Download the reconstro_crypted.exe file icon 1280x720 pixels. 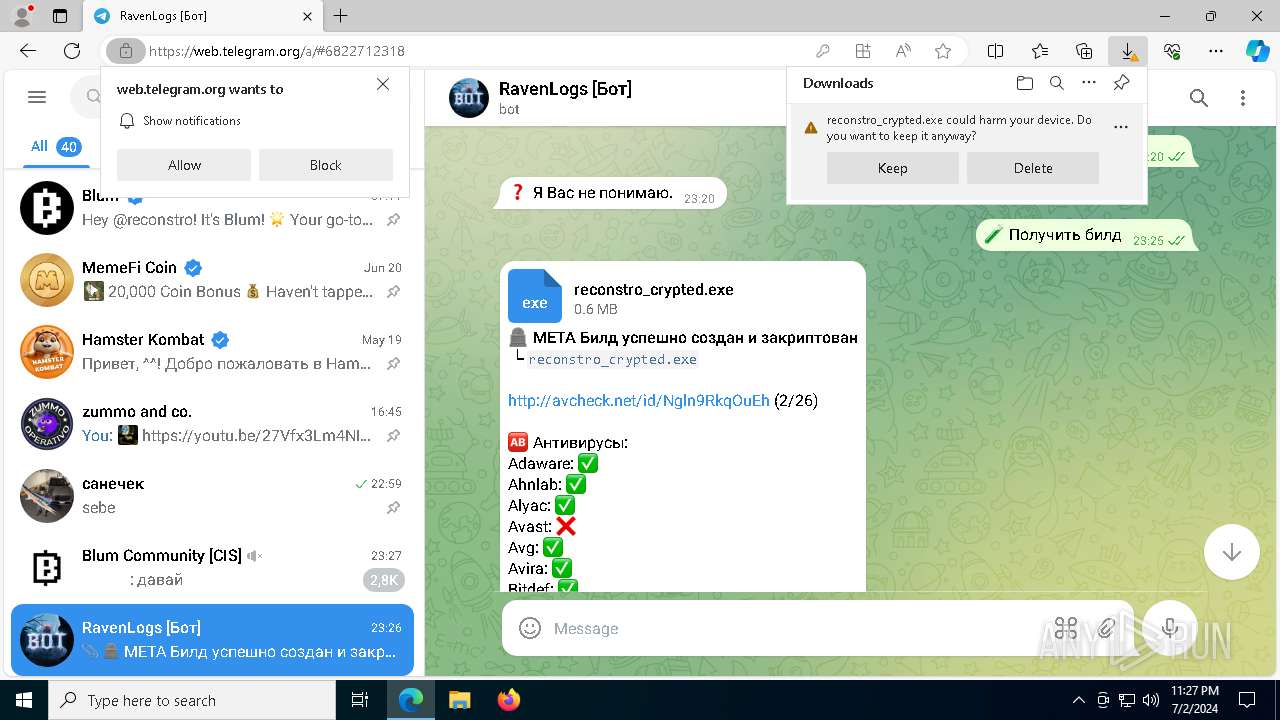pyautogui.click(x=535, y=296)
